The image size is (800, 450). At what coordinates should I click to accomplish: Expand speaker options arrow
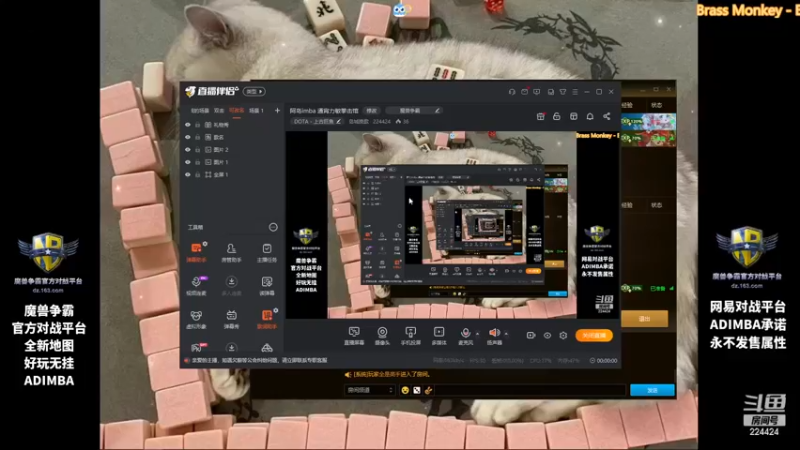point(506,334)
